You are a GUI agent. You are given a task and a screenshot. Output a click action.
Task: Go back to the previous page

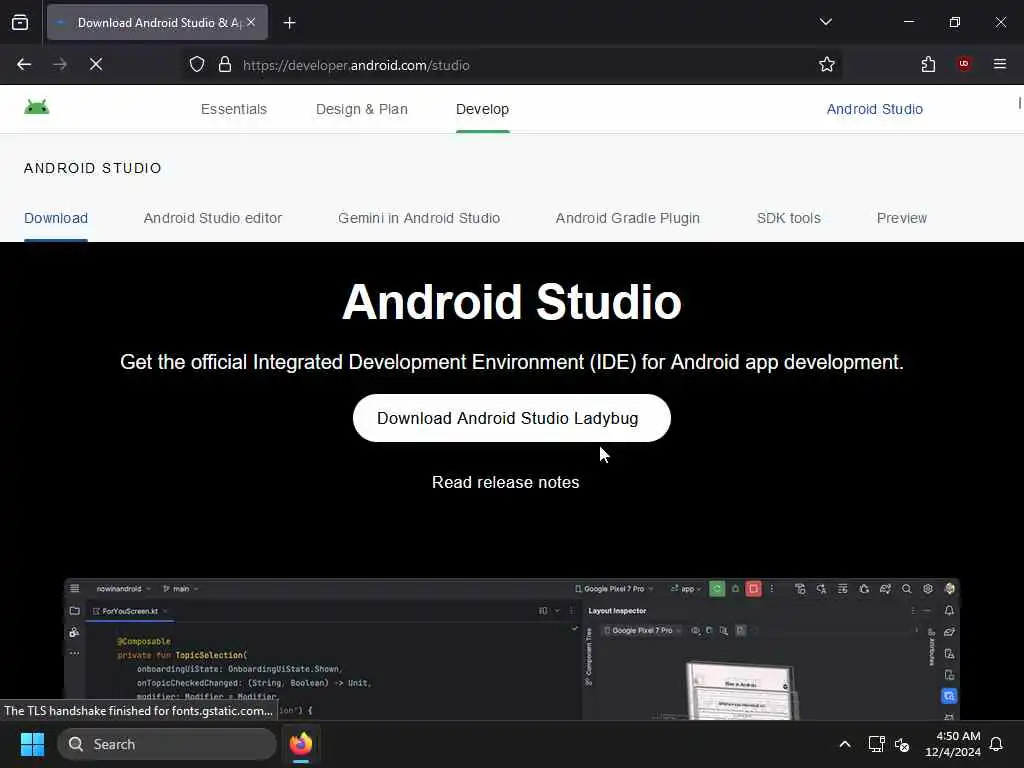(x=24, y=65)
